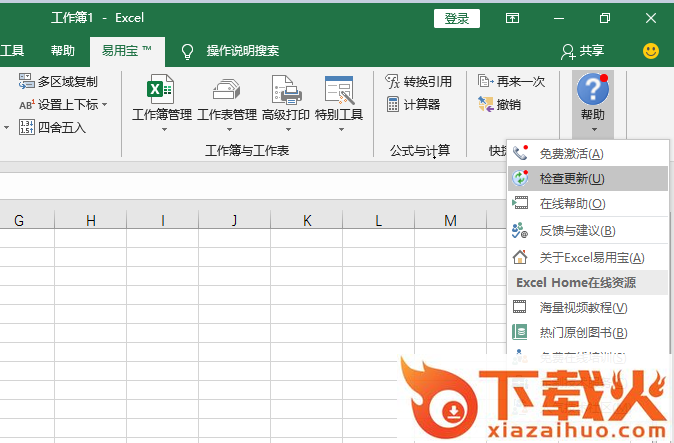Click the 多区域复制 label text
The image size is (674, 443).
click(x=68, y=81)
